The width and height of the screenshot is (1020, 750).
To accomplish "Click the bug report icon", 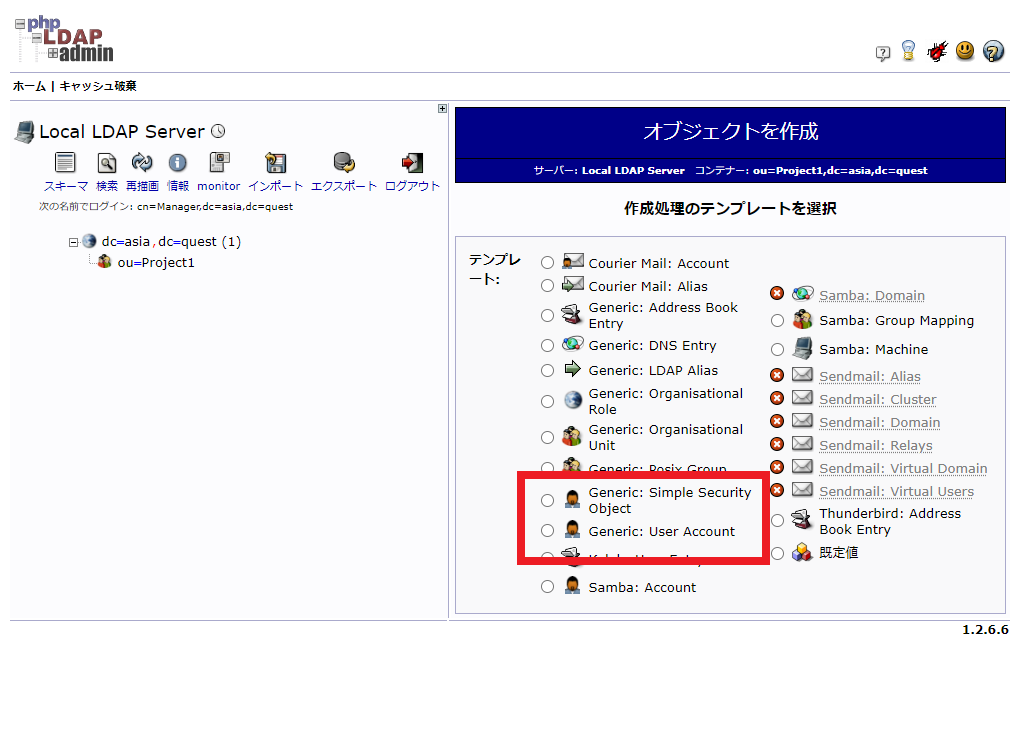I will [x=937, y=51].
